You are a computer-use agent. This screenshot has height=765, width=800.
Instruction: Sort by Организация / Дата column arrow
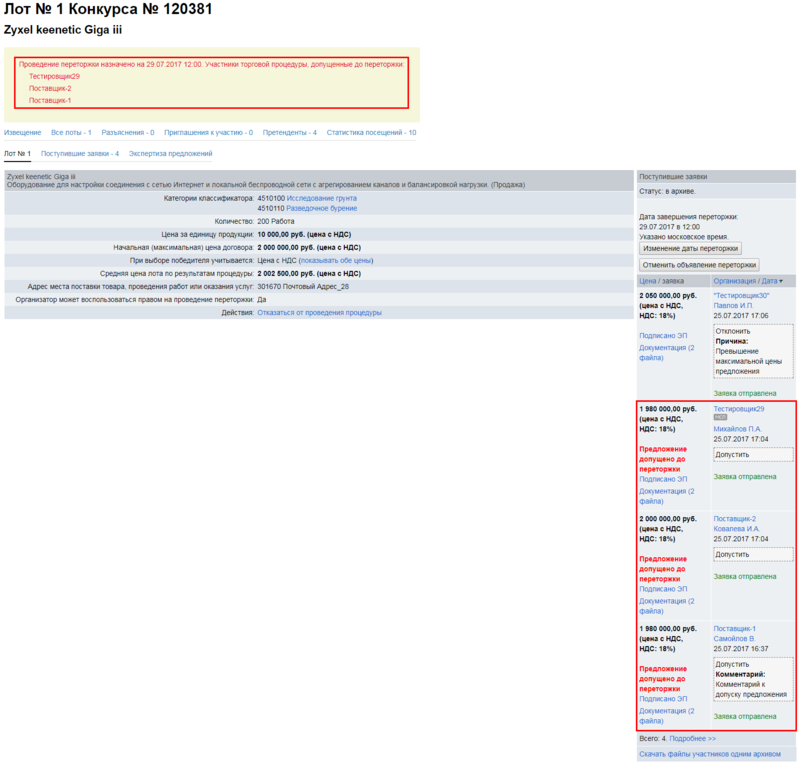pos(781,281)
